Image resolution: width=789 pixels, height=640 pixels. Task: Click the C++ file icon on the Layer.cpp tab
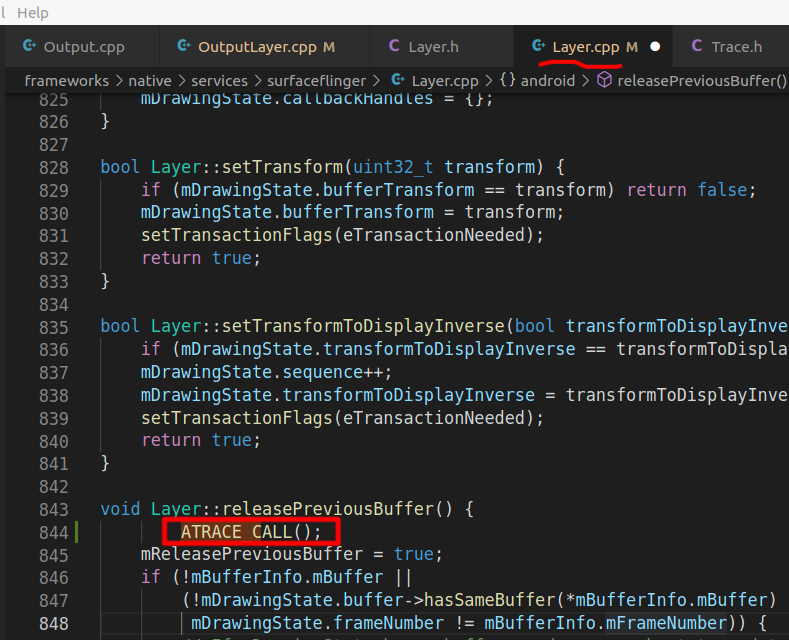coord(539,46)
